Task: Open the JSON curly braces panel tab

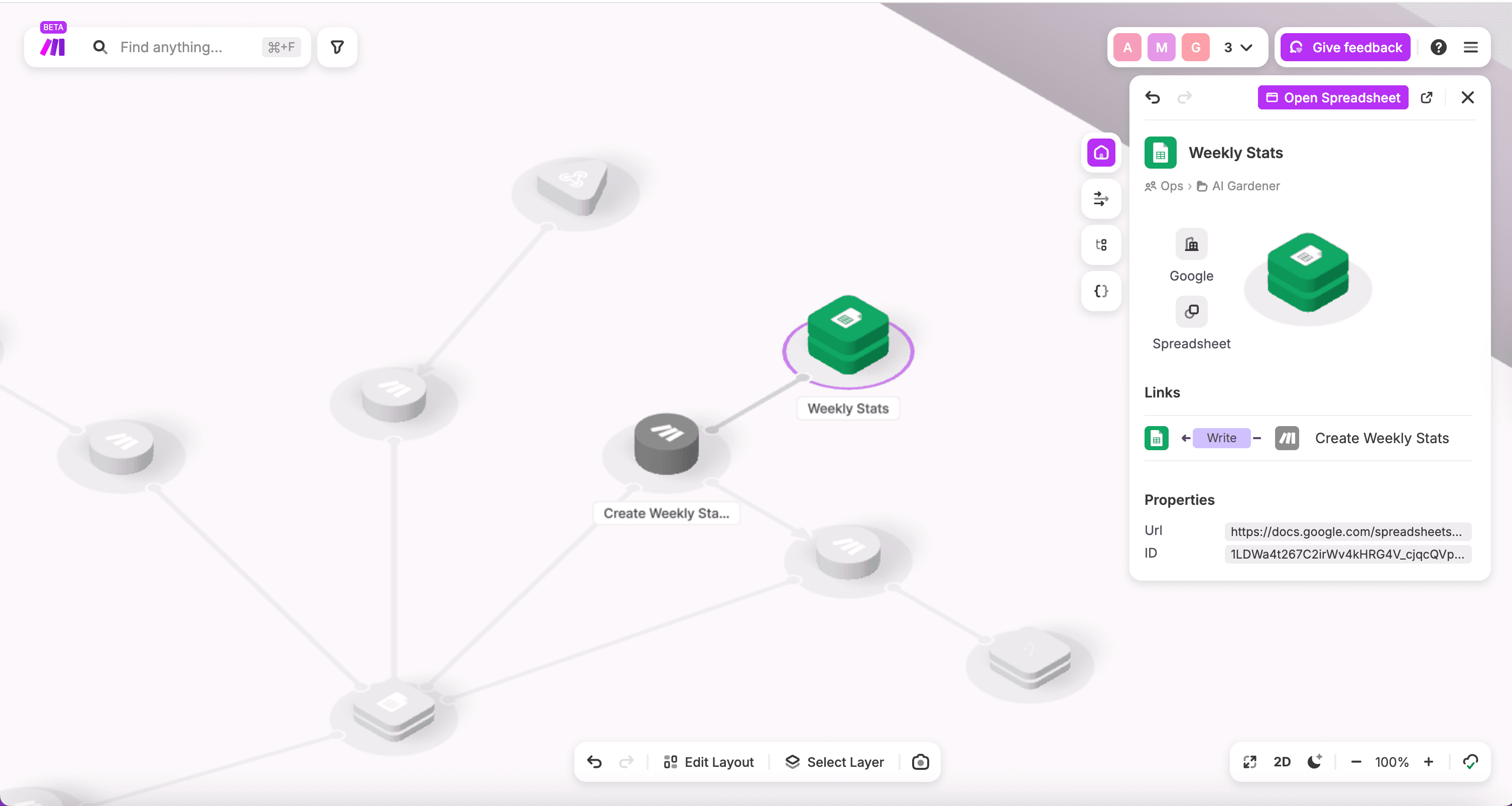Action: 1100,291
